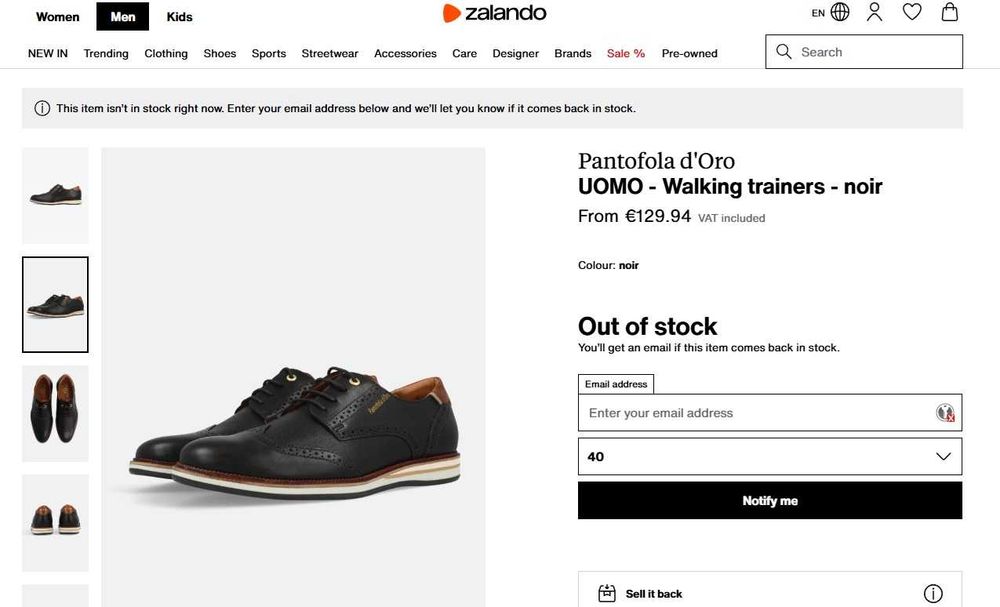Image resolution: width=1000 pixels, height=607 pixels.
Task: Switch to the Kids tab
Action: 180,17
